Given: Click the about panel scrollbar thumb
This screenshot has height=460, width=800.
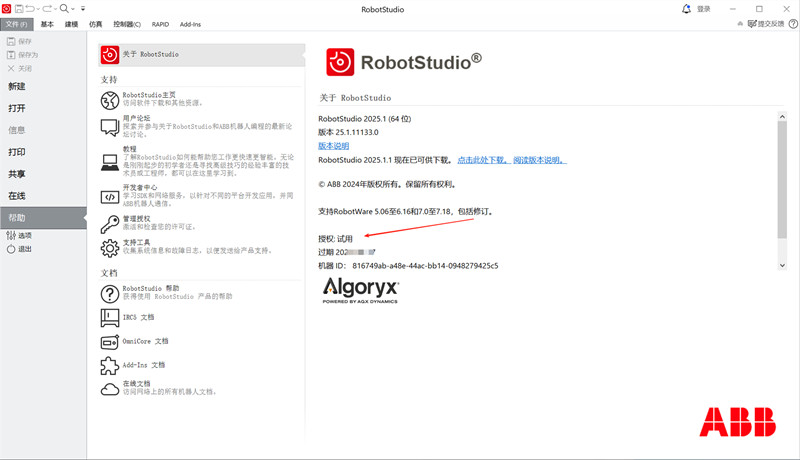Looking at the screenshot, I should click(x=782, y=180).
